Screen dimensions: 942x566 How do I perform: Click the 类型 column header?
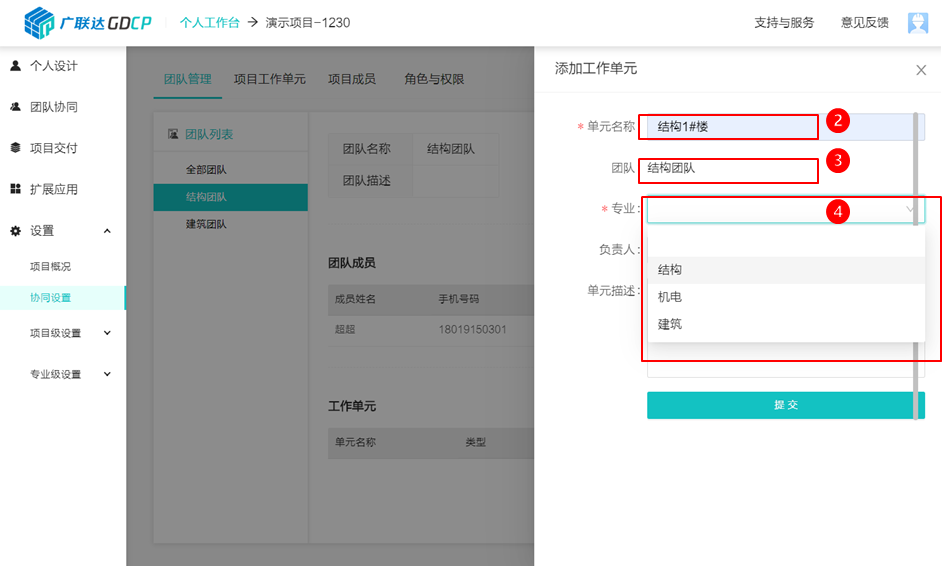pos(476,442)
